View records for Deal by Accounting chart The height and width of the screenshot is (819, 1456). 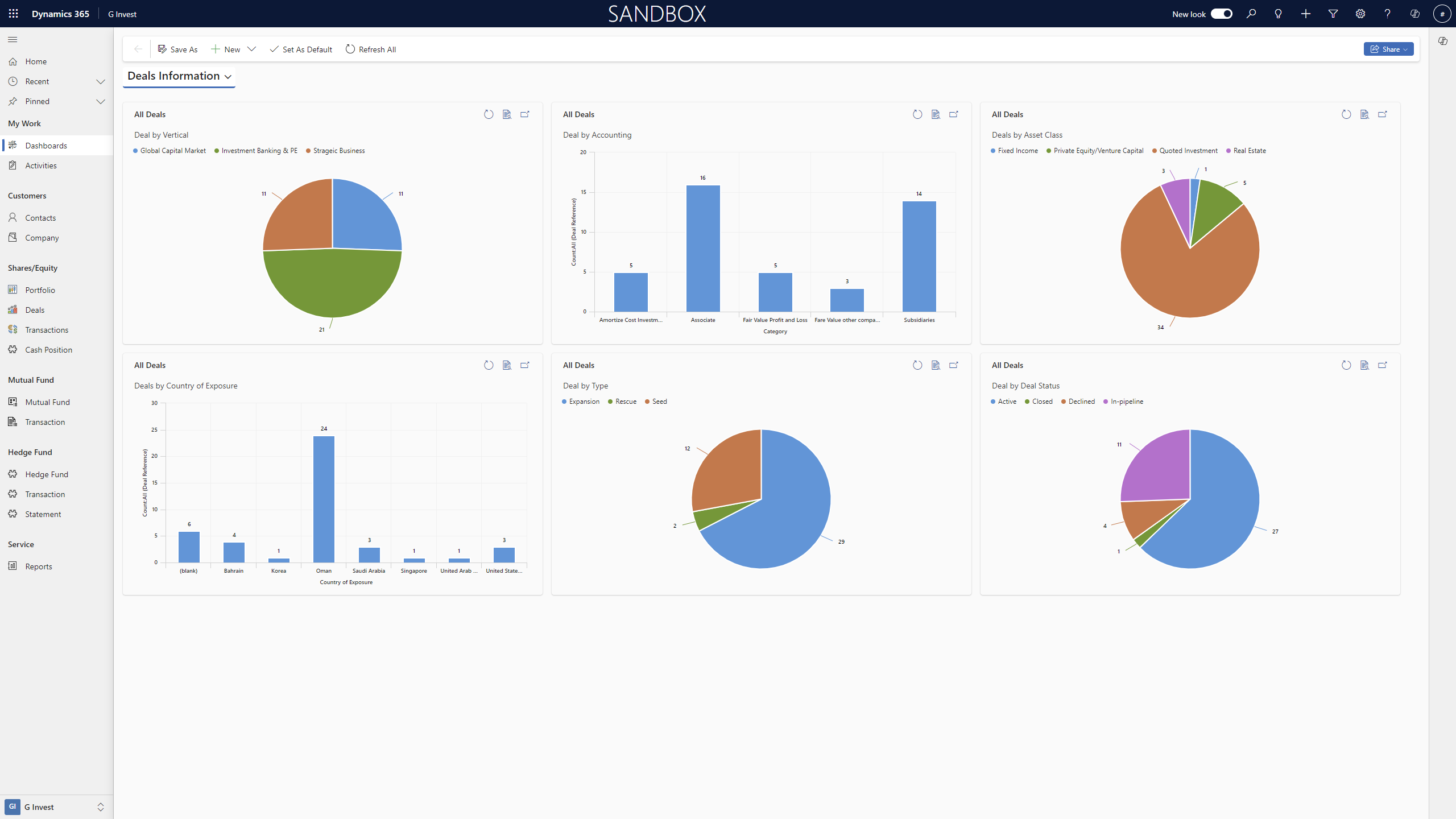click(936, 114)
